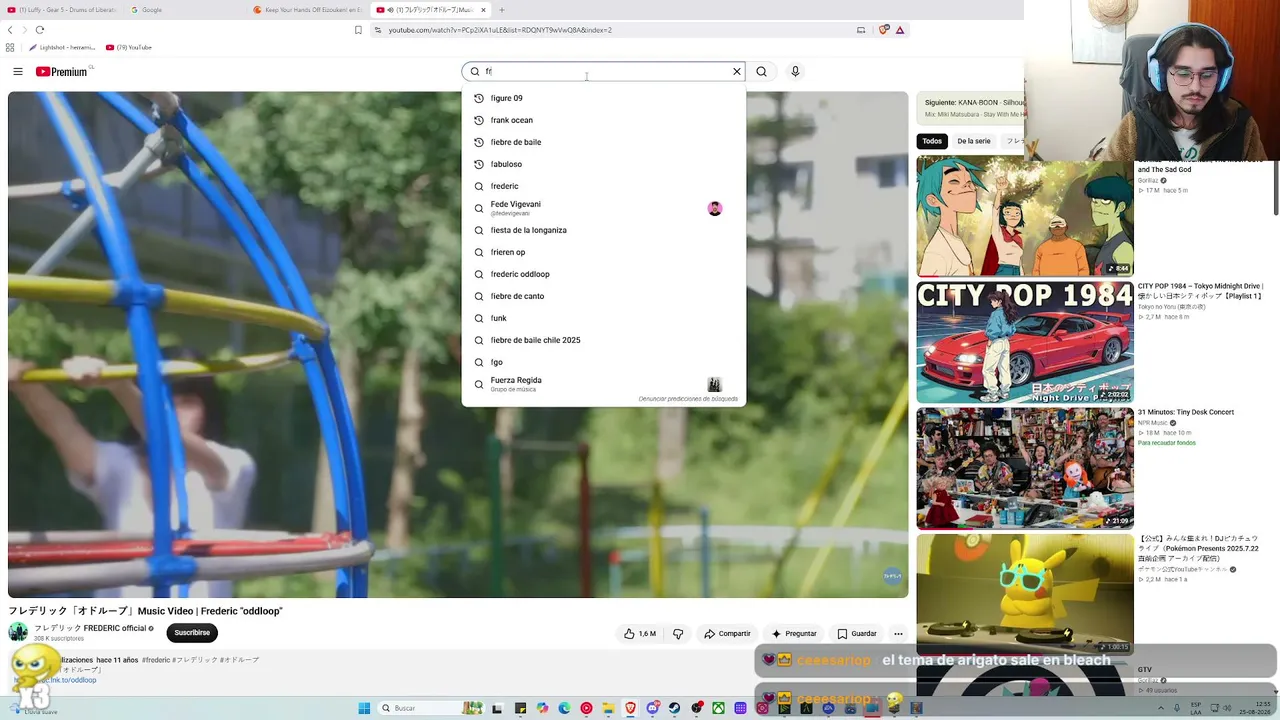This screenshot has width=1280, height=720.
Task: Open the Gorillaz video thumbnail
Action: 1025,216
